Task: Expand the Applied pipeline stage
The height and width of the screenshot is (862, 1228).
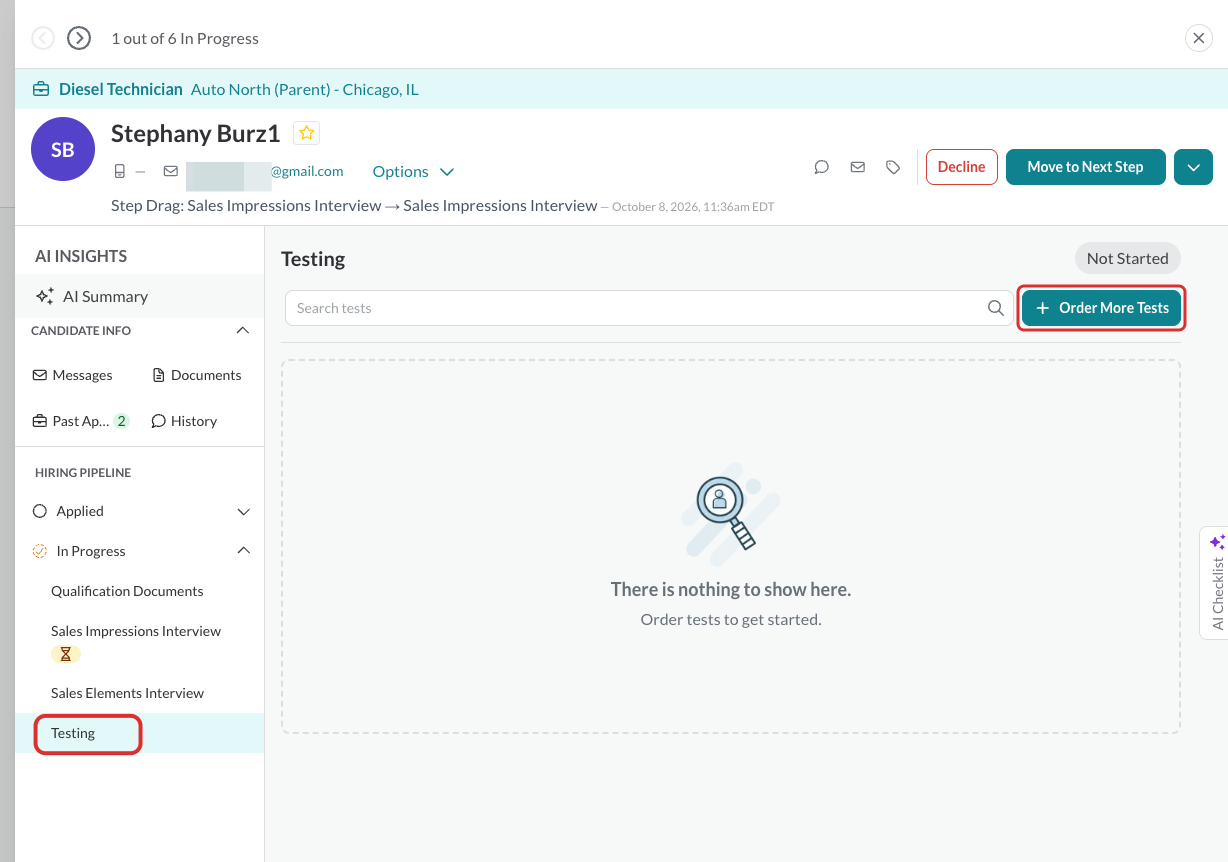Action: click(243, 511)
